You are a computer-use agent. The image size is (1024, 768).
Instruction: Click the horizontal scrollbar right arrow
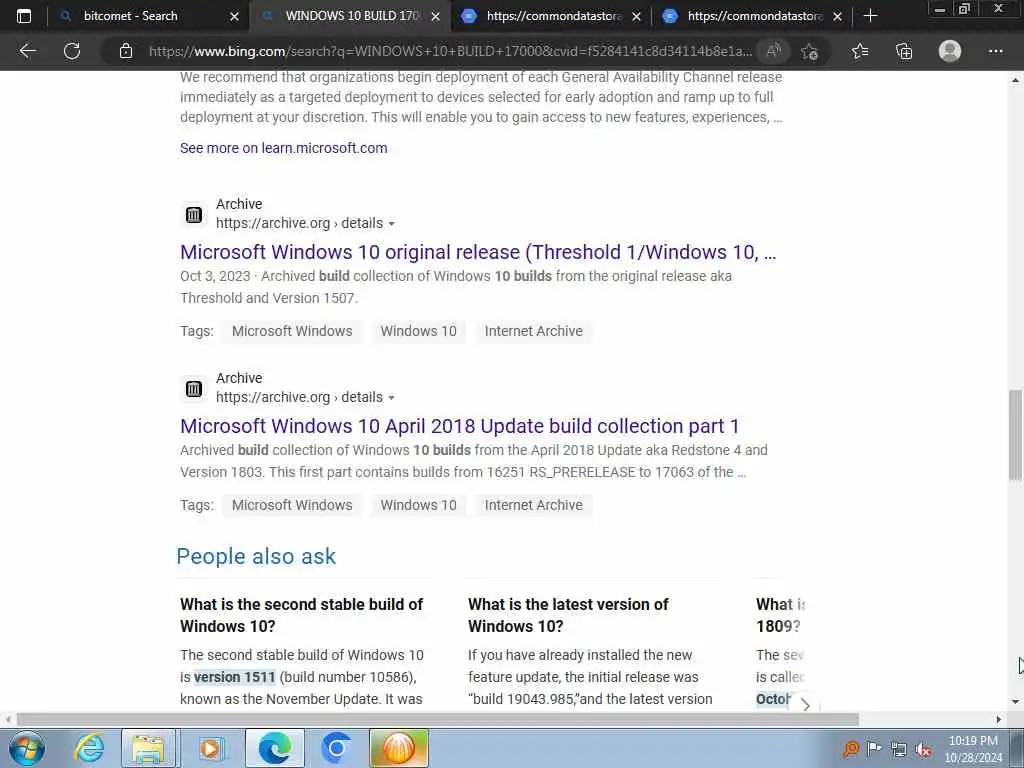pos(999,720)
